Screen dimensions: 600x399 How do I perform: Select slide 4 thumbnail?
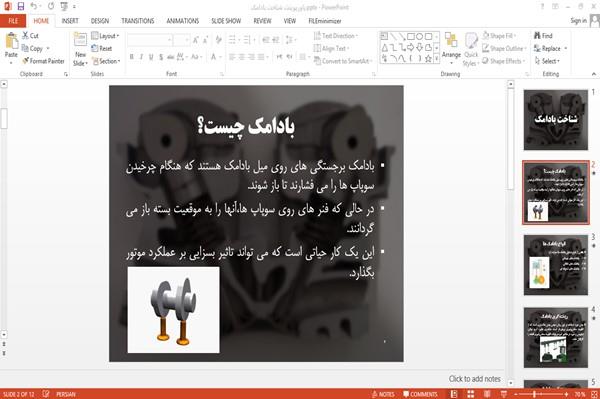[556, 337]
